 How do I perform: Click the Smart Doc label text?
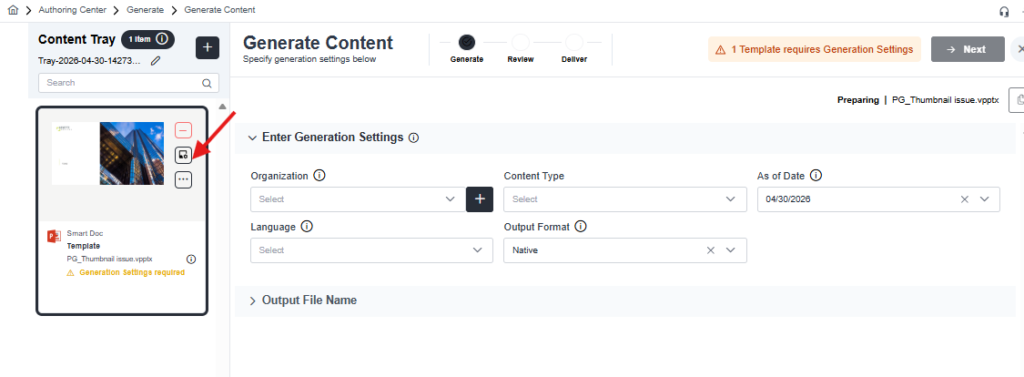(85, 233)
